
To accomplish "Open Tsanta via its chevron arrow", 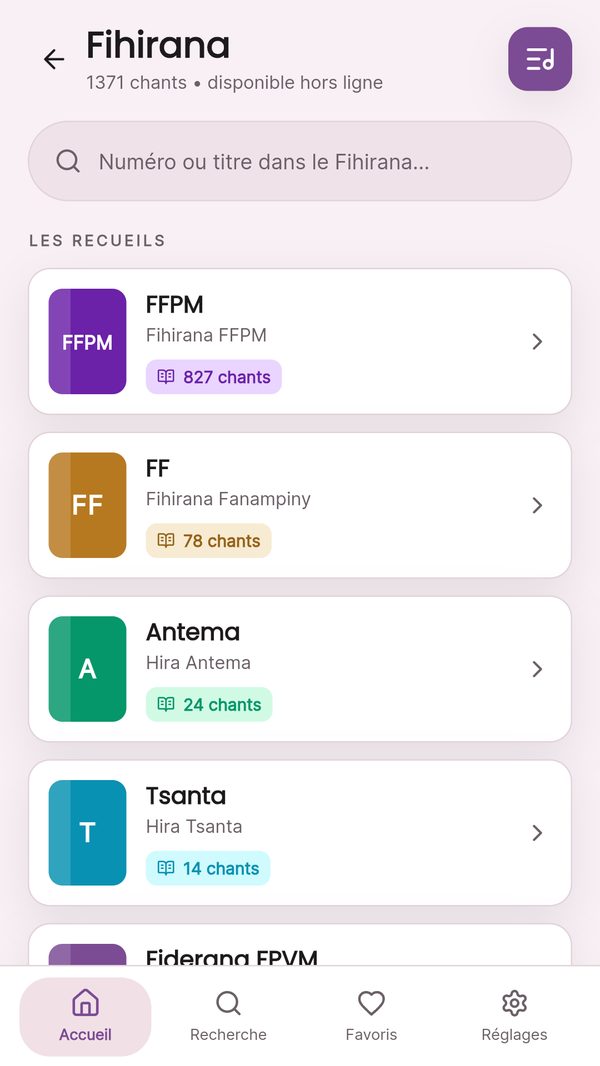I will tap(537, 833).
